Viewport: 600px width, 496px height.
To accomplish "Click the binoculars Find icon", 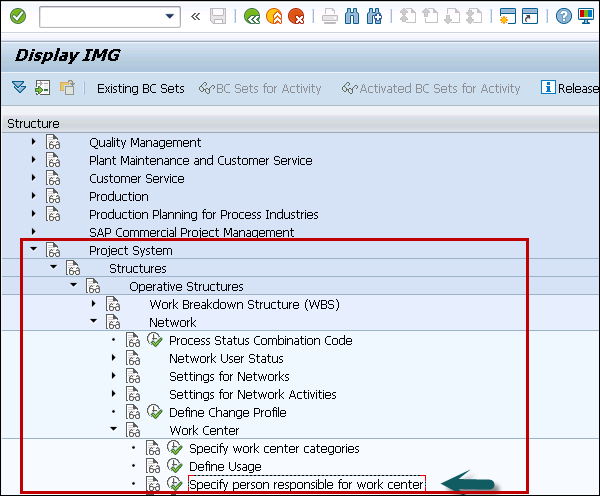I will point(351,17).
